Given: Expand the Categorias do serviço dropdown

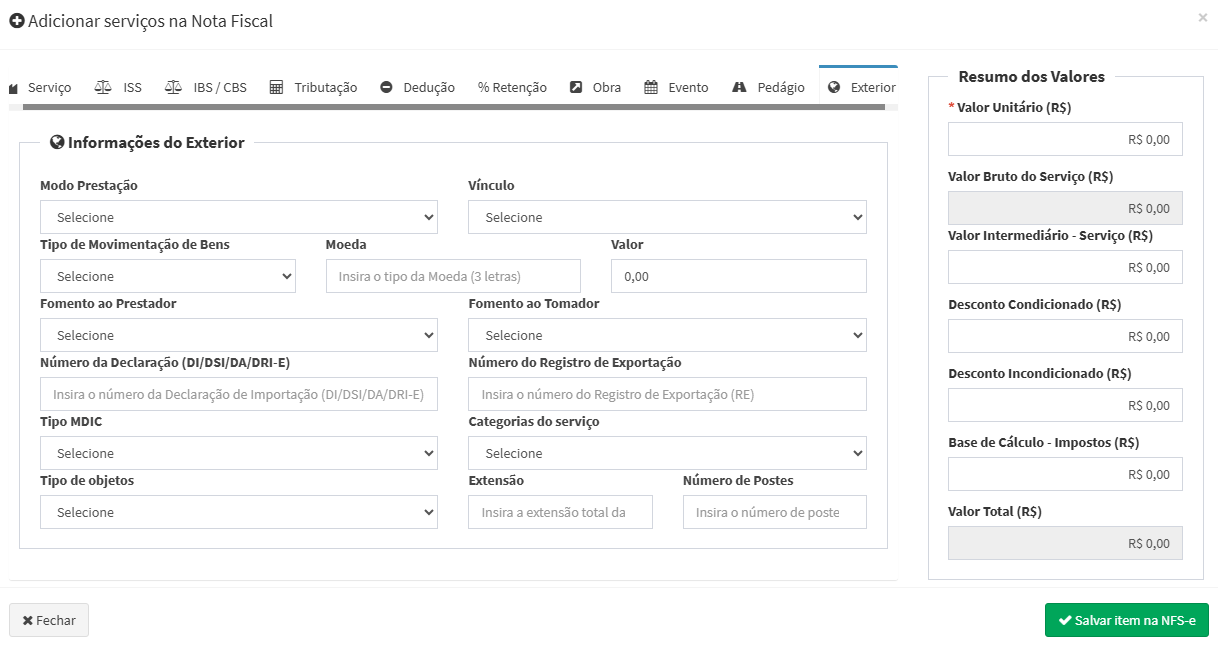Looking at the screenshot, I should click(x=667, y=453).
